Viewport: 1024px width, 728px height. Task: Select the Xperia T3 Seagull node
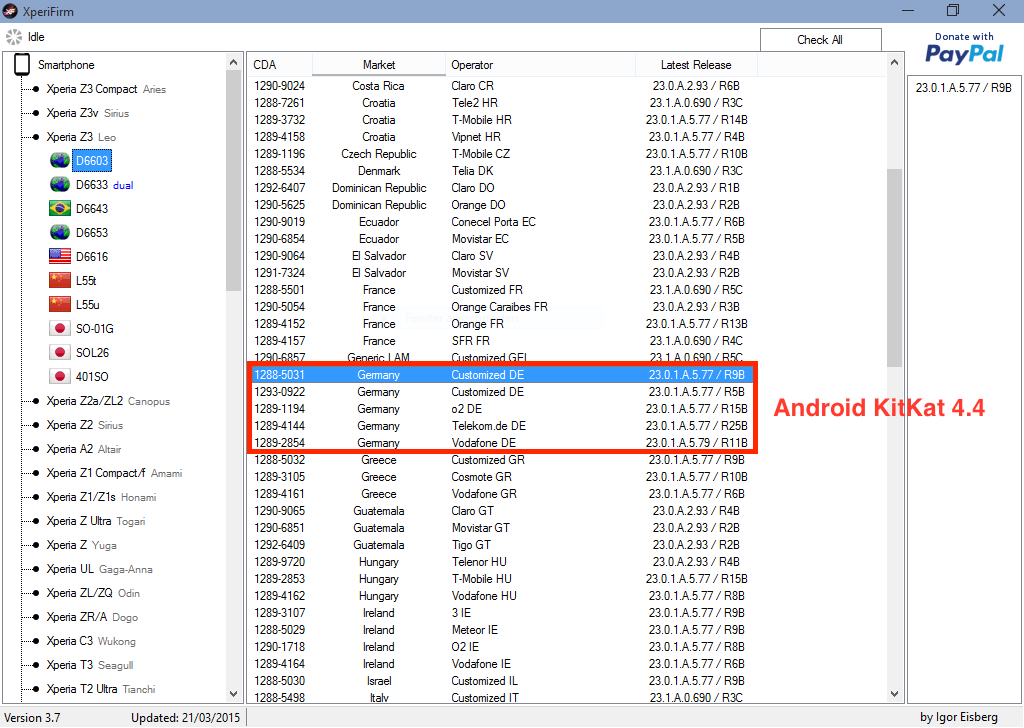click(x=89, y=665)
